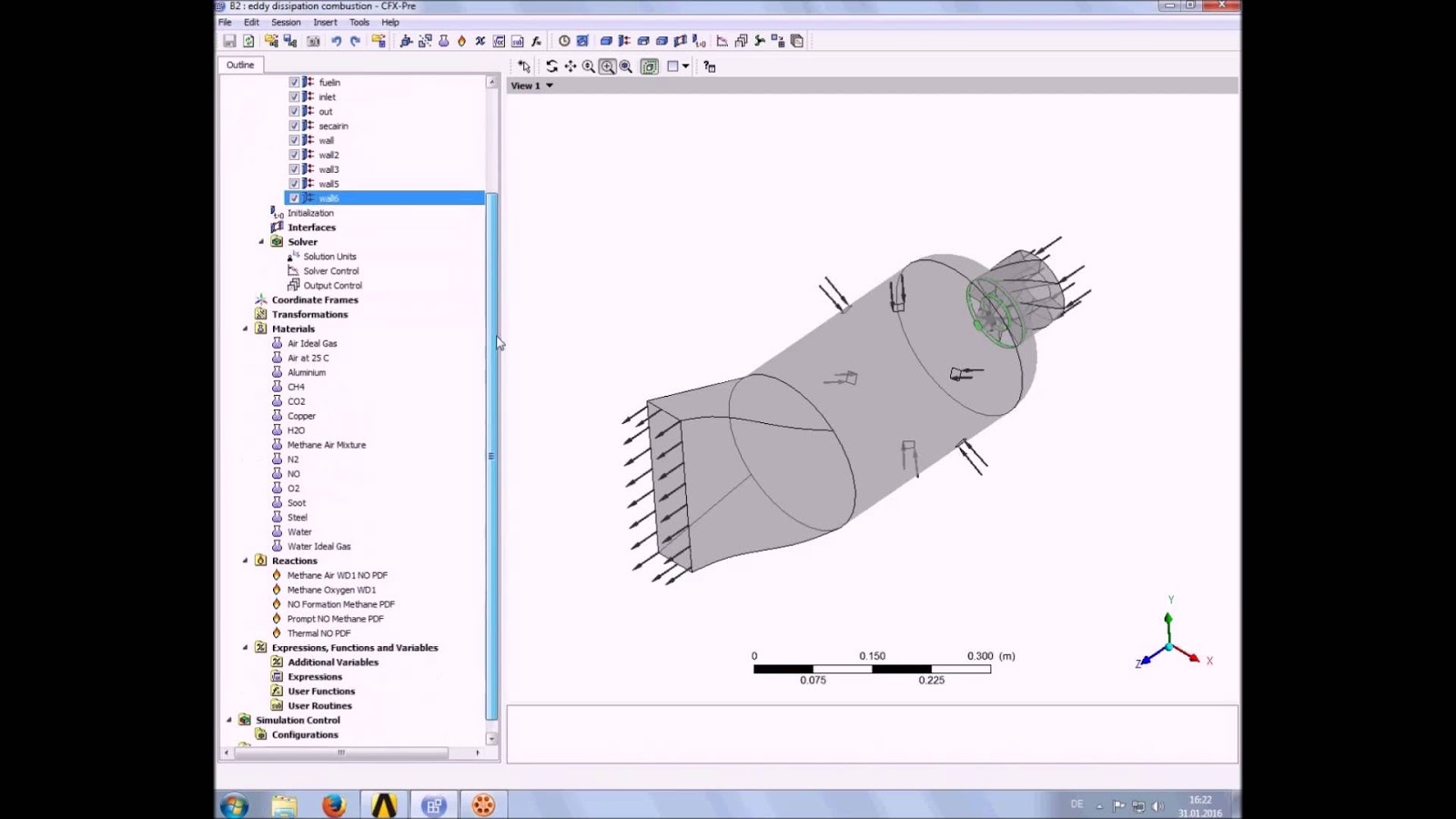This screenshot has width=1456, height=819.
Task: Click the Analysis Type clock icon
Action: 564,41
